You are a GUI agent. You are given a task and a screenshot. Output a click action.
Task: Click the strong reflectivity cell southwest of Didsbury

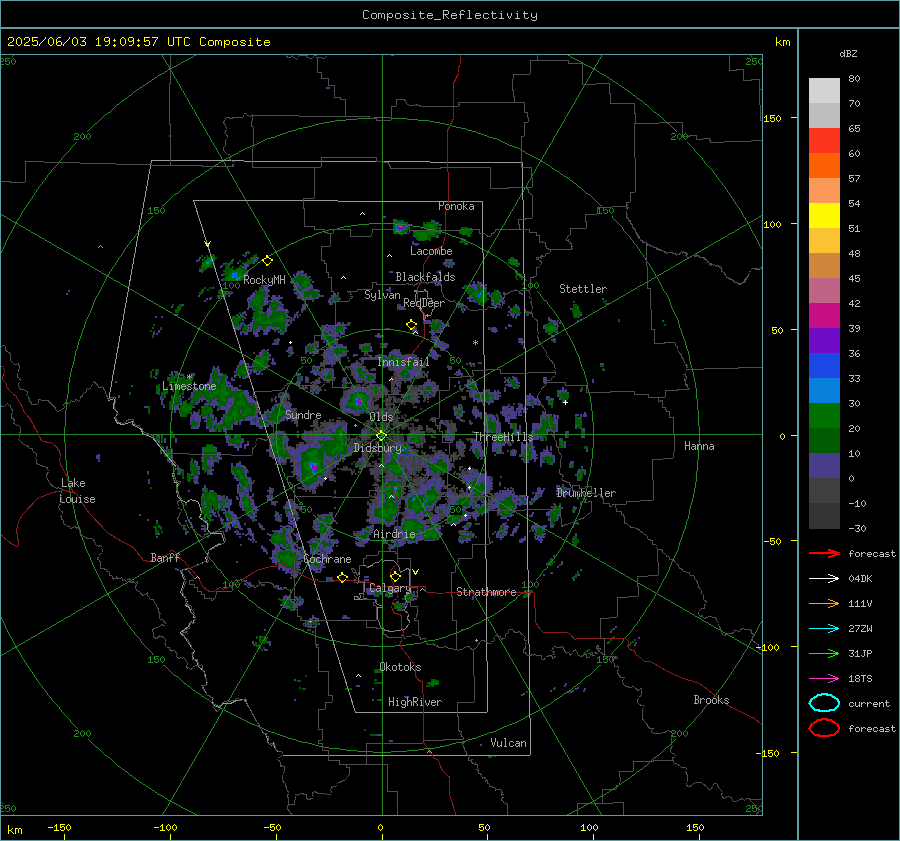(313, 467)
